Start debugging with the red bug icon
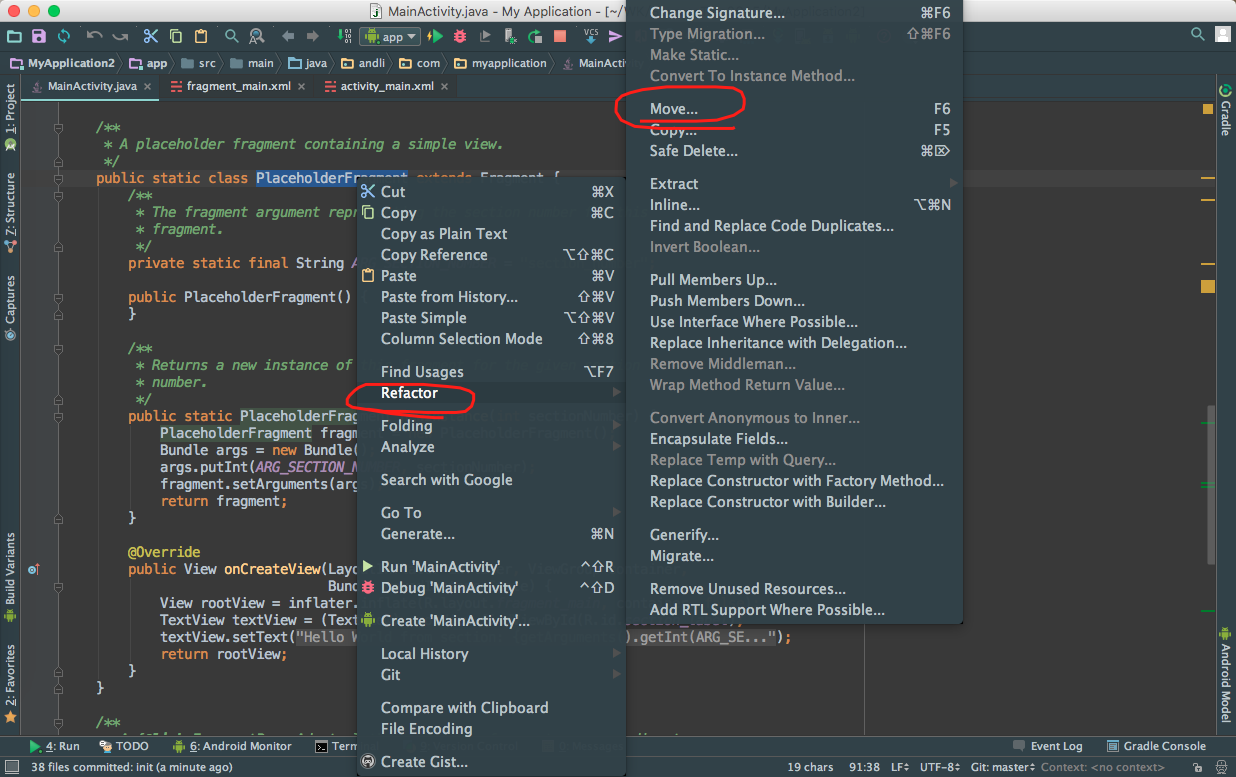 pos(460,36)
